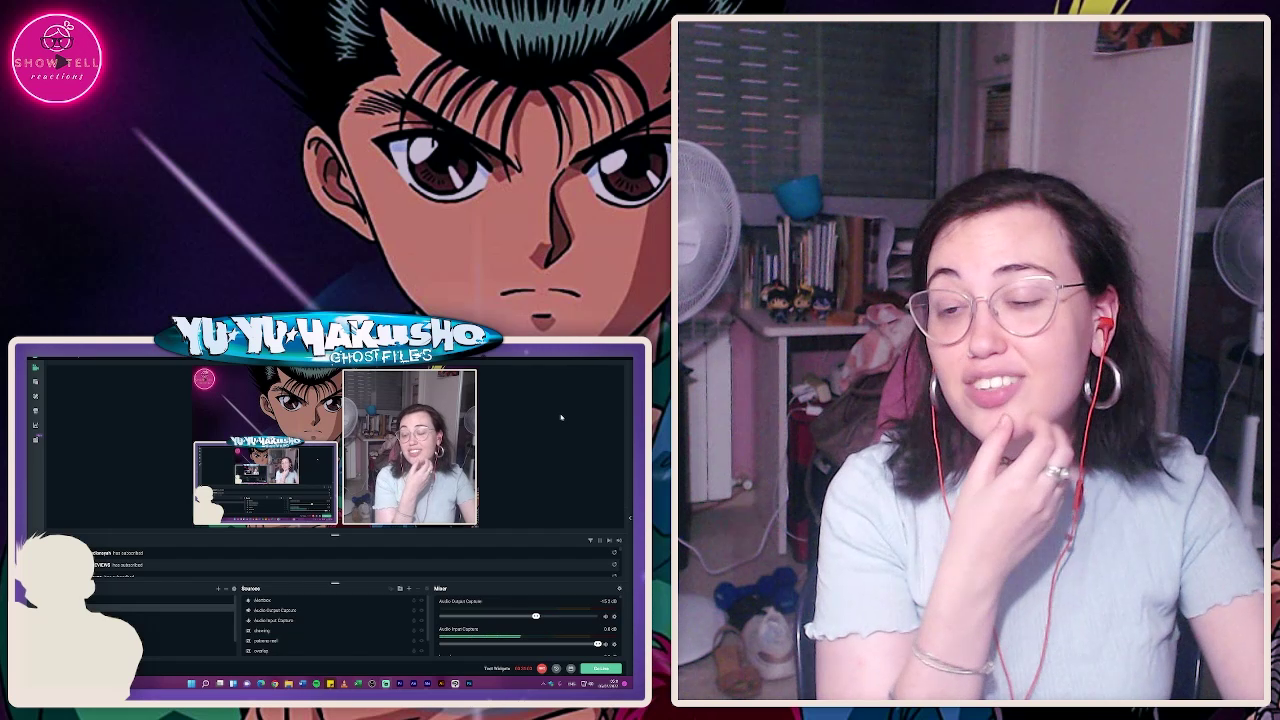This screenshot has height=720, width=1280.
Task: Open the show hidden icons chevron in system tray
Action: coord(542,682)
